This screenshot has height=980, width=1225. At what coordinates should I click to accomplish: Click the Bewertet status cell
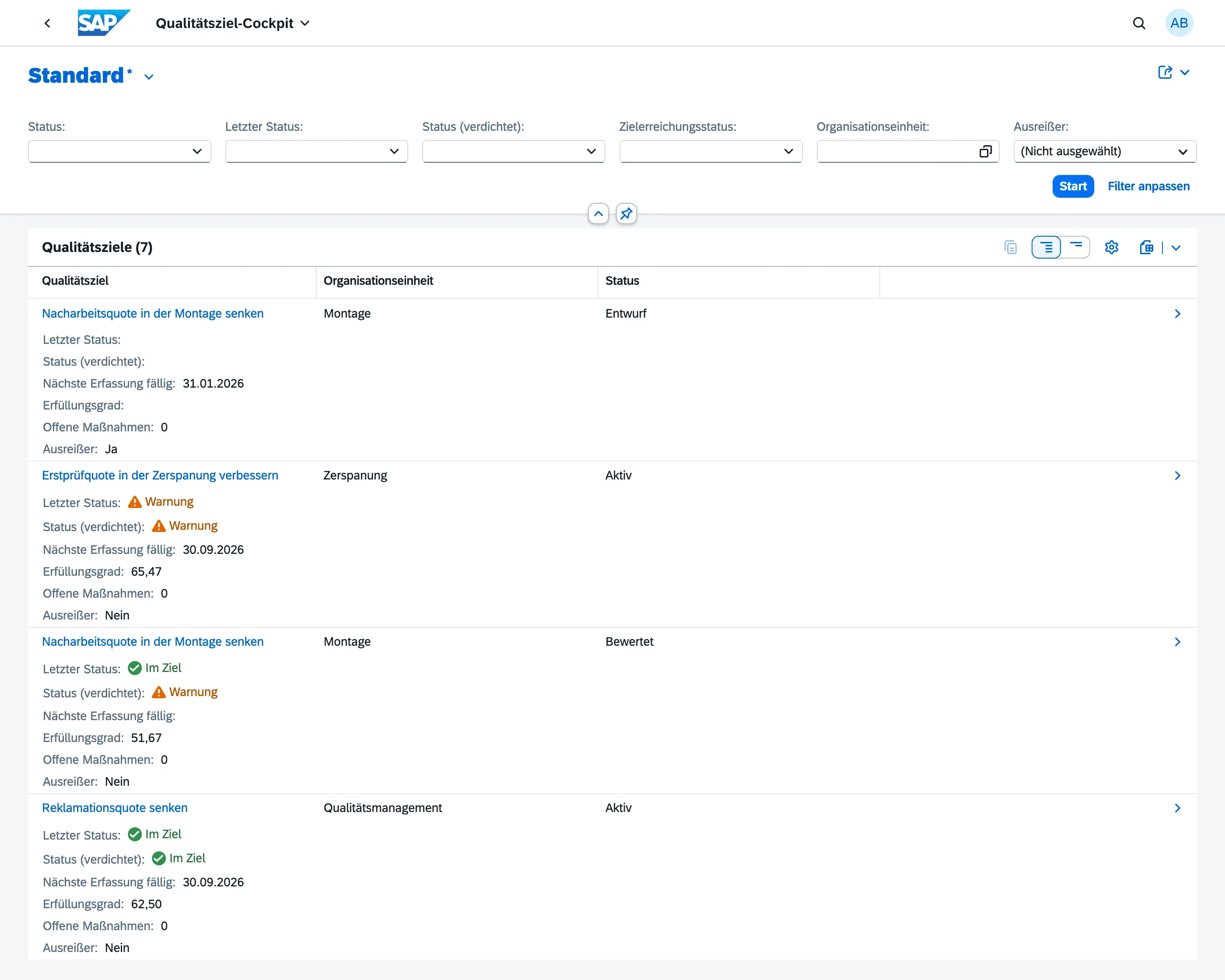point(630,641)
